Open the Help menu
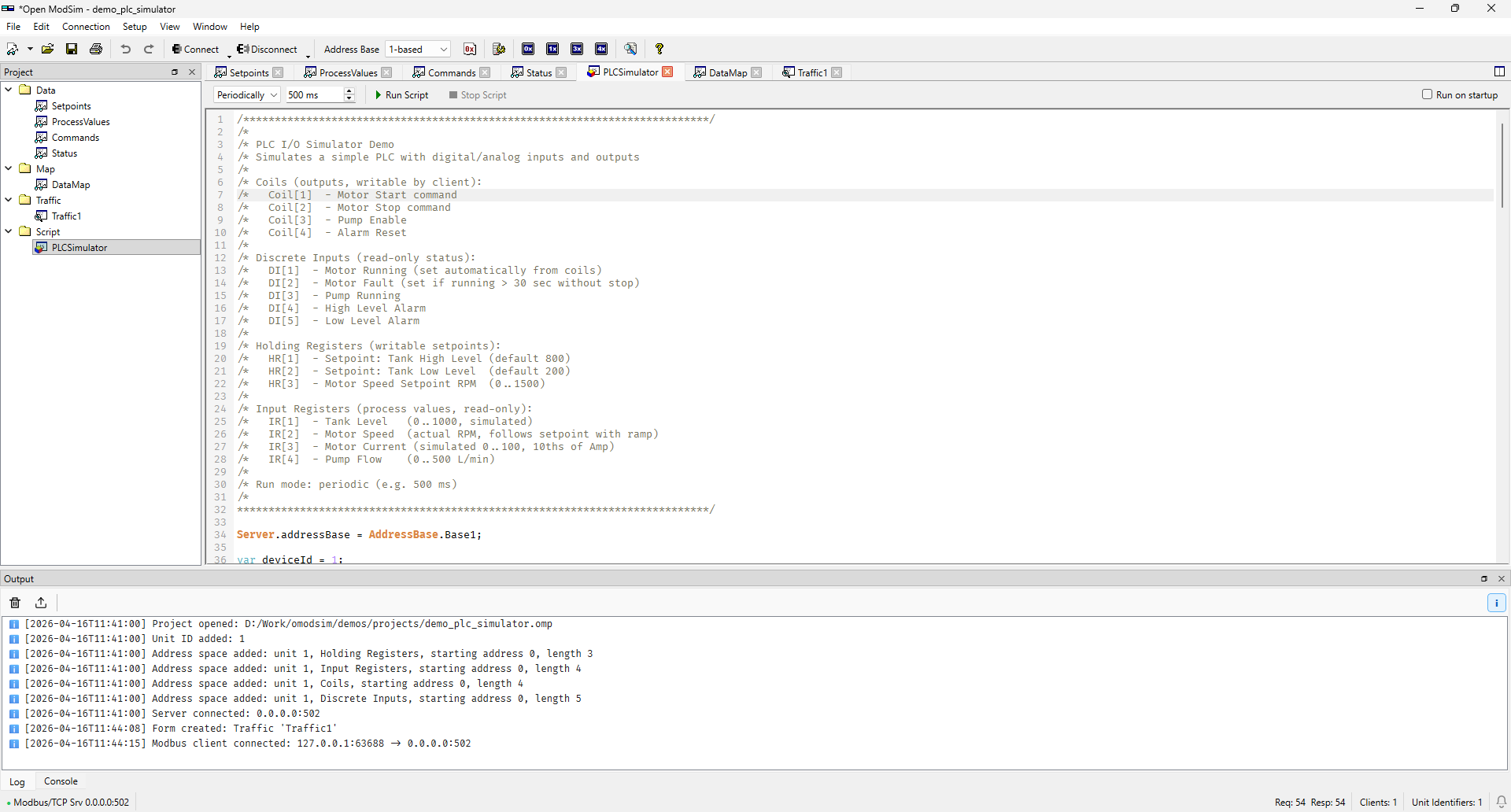Viewport: 1511px width, 812px height. click(249, 27)
